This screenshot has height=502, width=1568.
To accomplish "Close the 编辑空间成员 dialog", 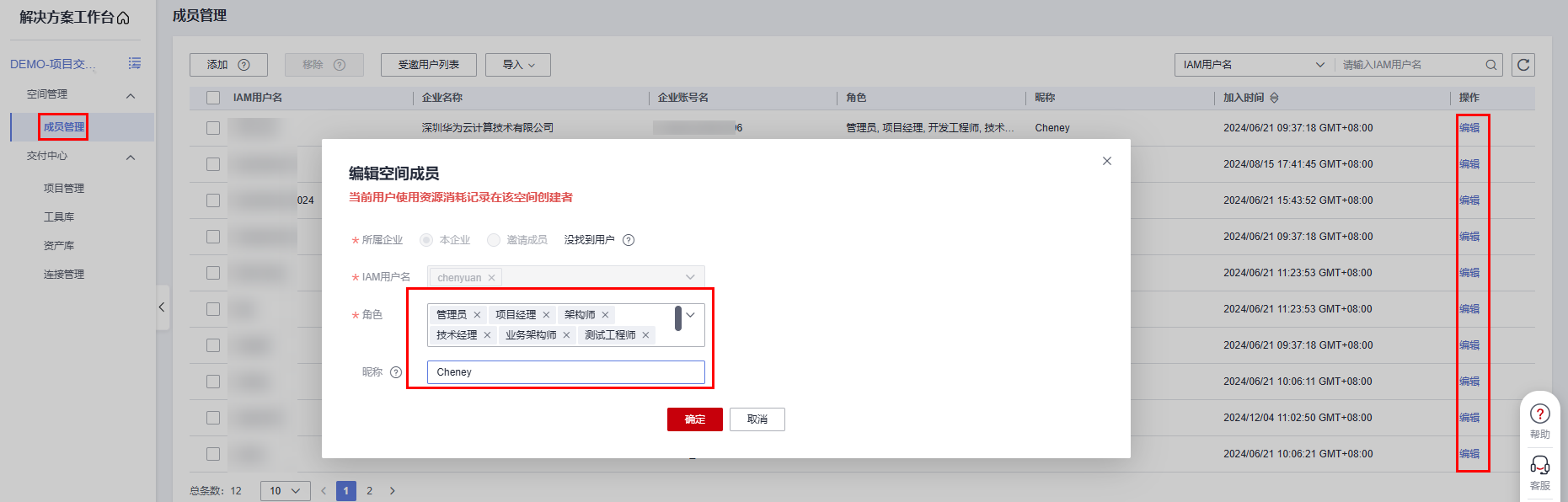I will (x=1107, y=161).
